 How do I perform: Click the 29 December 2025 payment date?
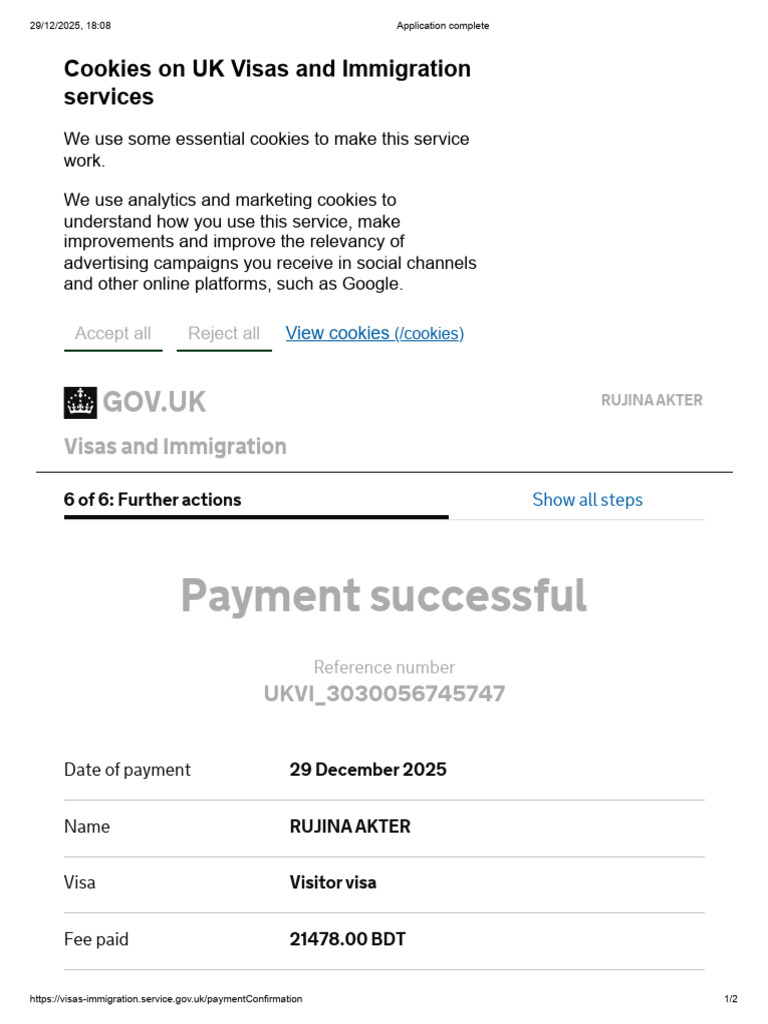368,770
